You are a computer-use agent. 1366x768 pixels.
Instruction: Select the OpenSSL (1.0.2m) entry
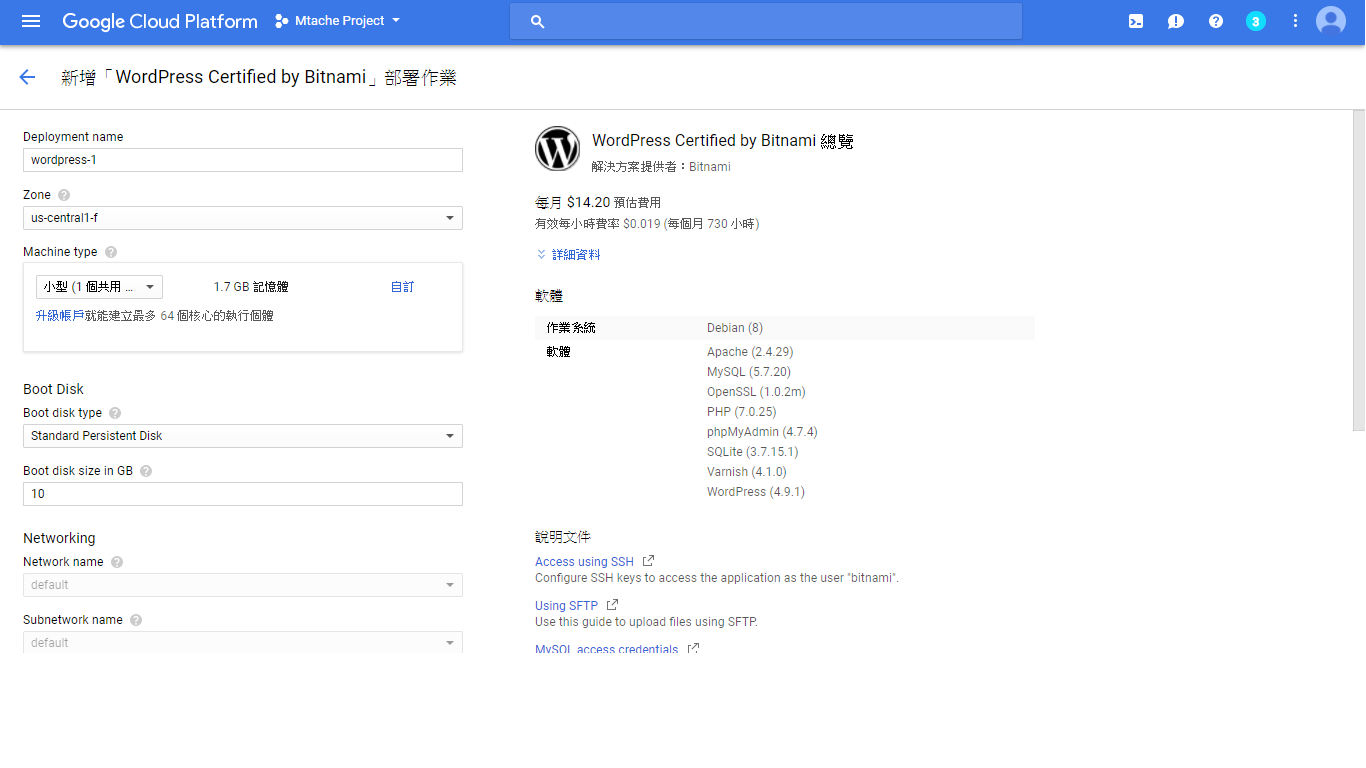pos(756,392)
